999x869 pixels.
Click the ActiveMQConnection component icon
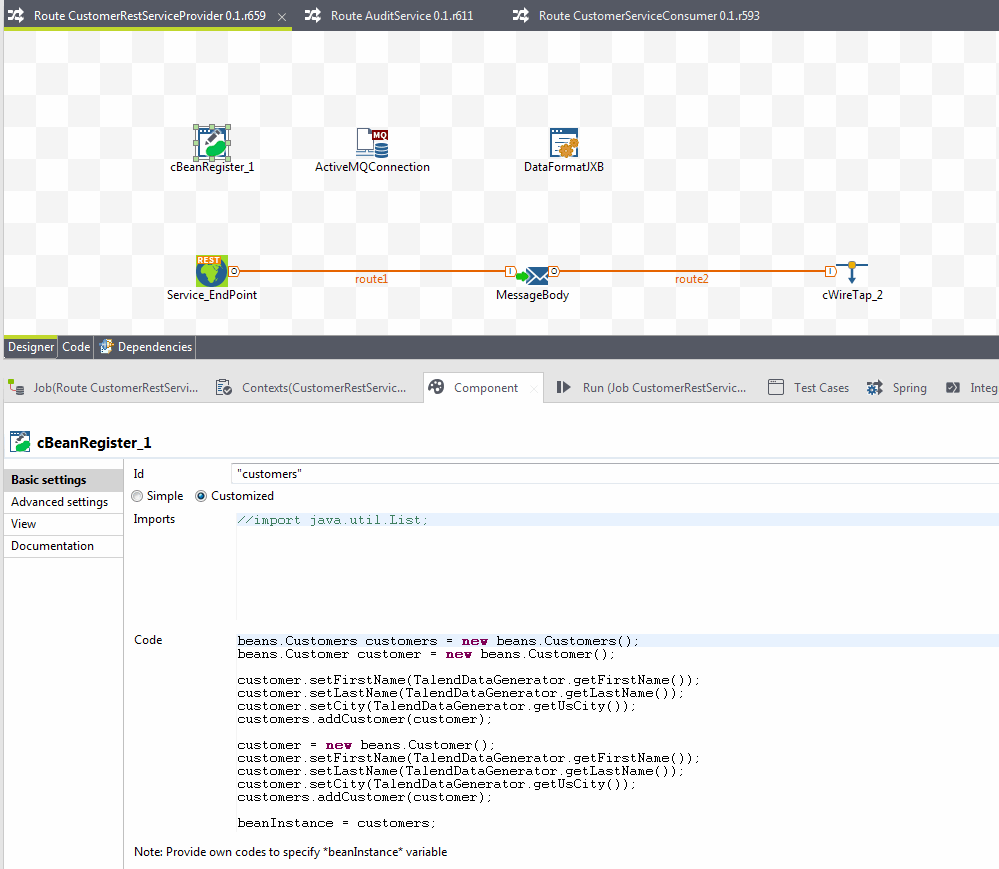click(x=372, y=143)
